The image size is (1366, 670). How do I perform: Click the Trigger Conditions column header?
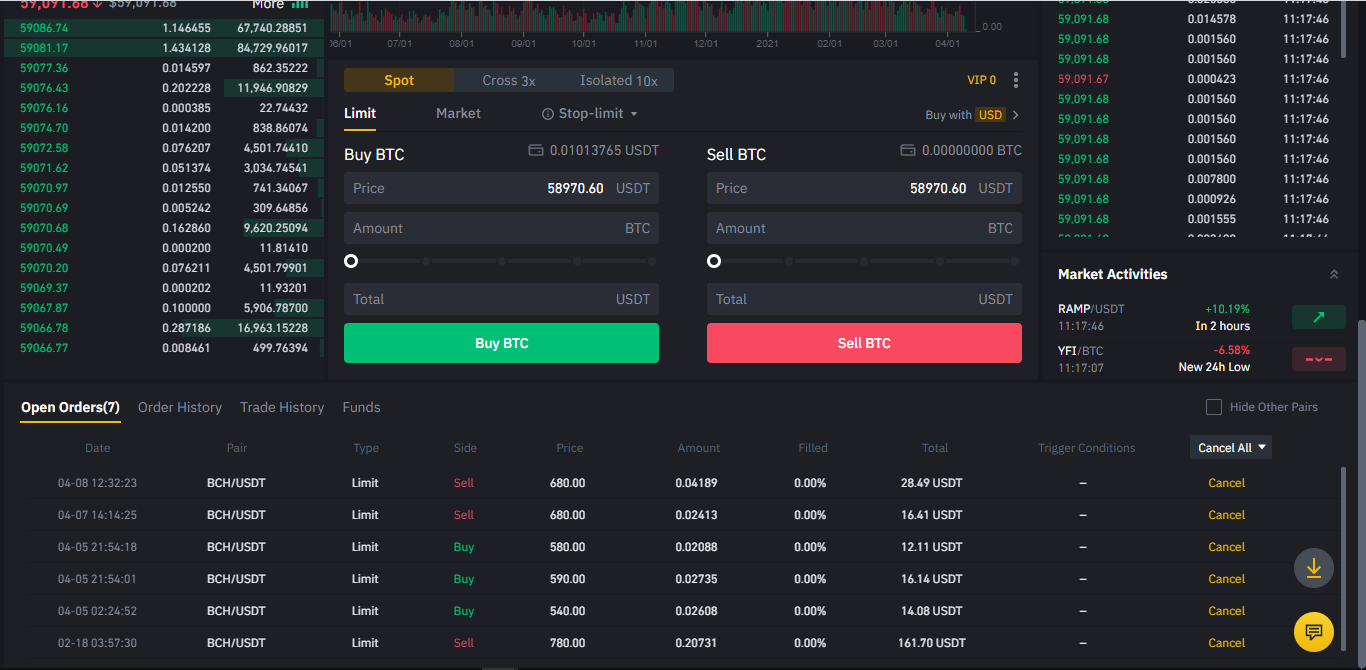click(1087, 448)
